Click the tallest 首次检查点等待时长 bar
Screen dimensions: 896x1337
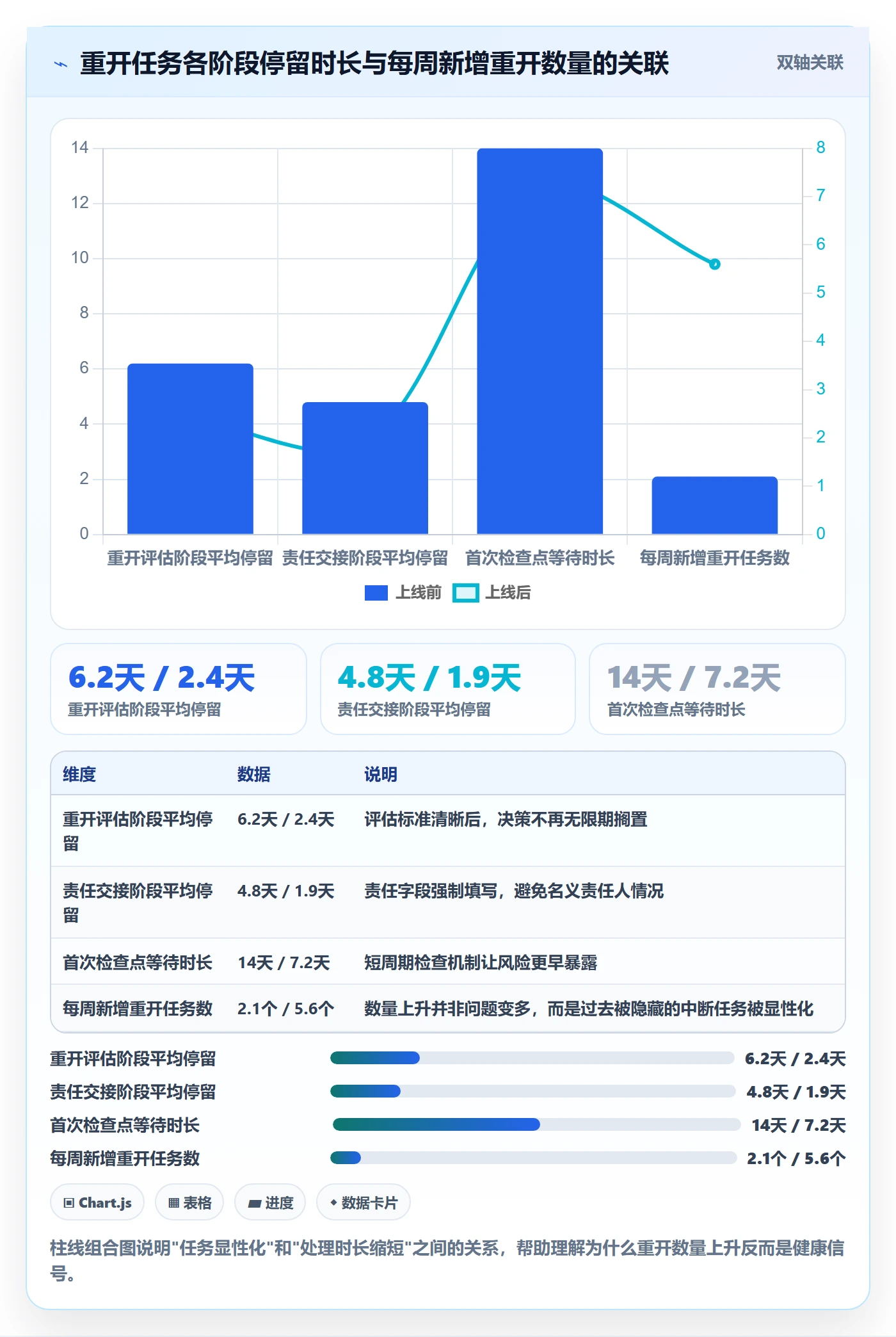point(540,341)
